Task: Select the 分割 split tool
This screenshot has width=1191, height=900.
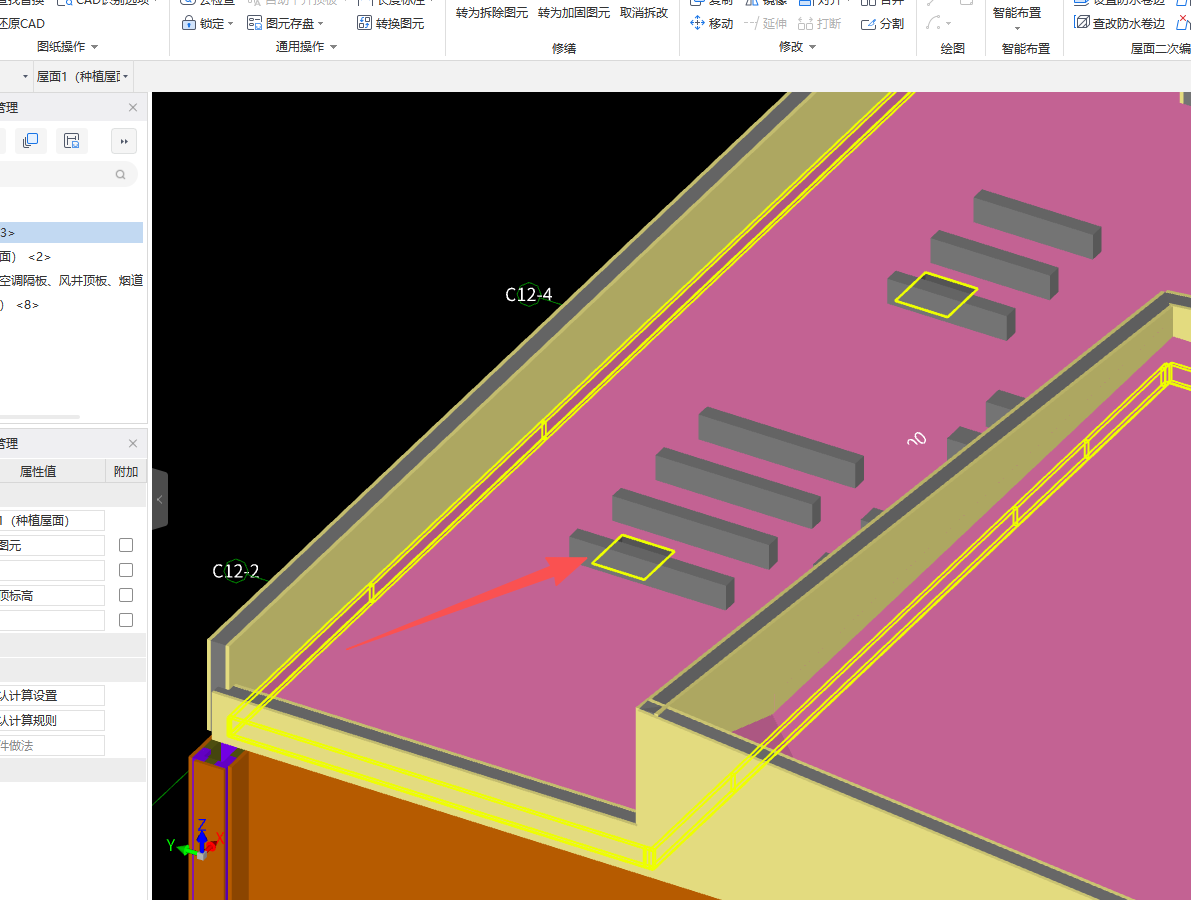Action: point(882,24)
